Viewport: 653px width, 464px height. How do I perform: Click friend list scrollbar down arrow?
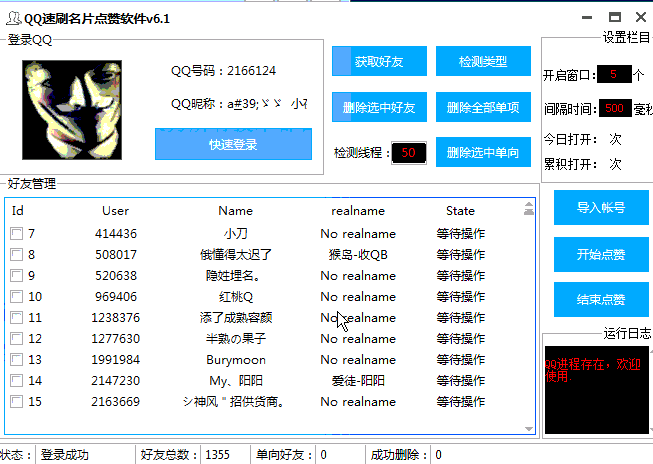(x=529, y=429)
